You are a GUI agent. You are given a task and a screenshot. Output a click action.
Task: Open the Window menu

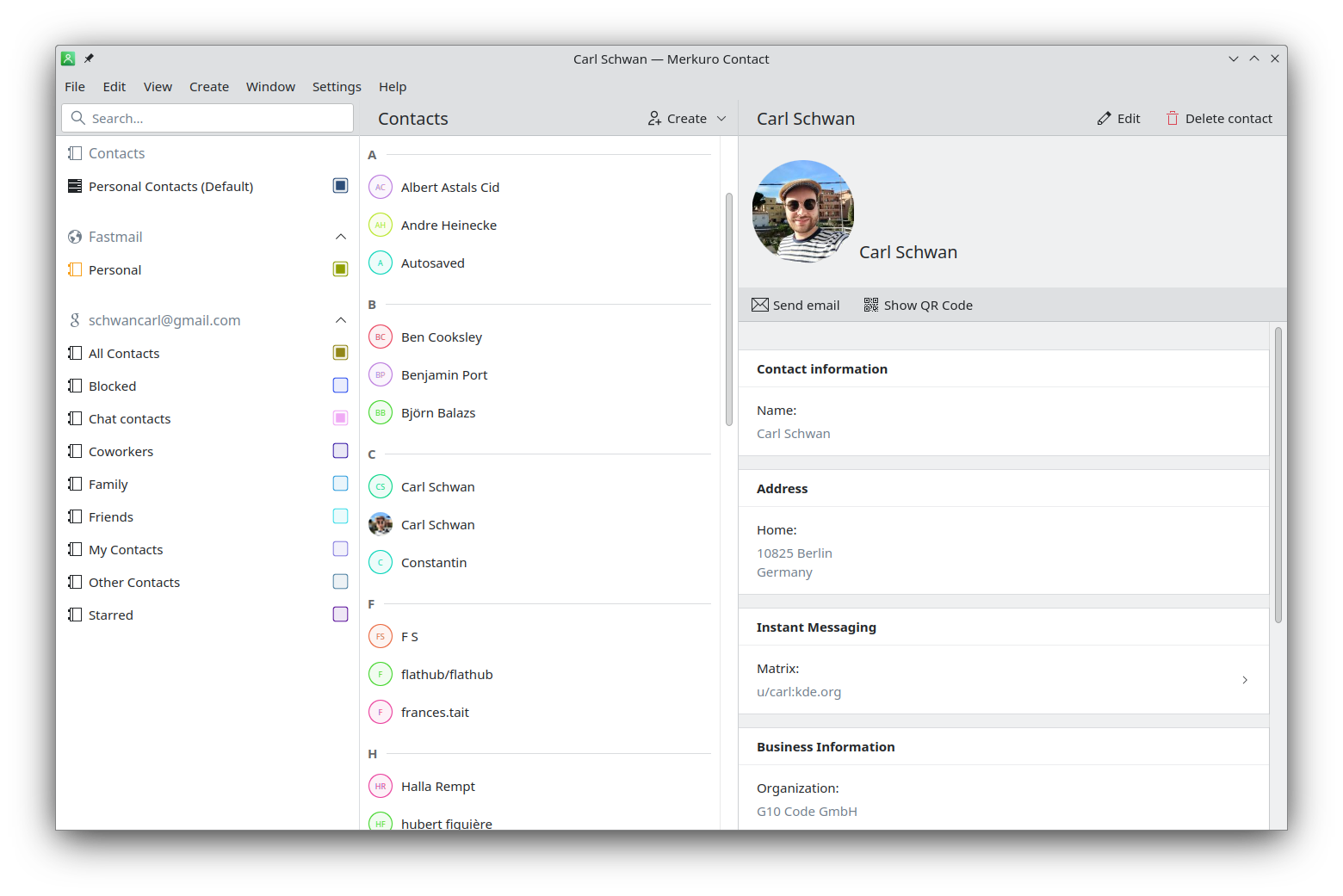tap(270, 86)
